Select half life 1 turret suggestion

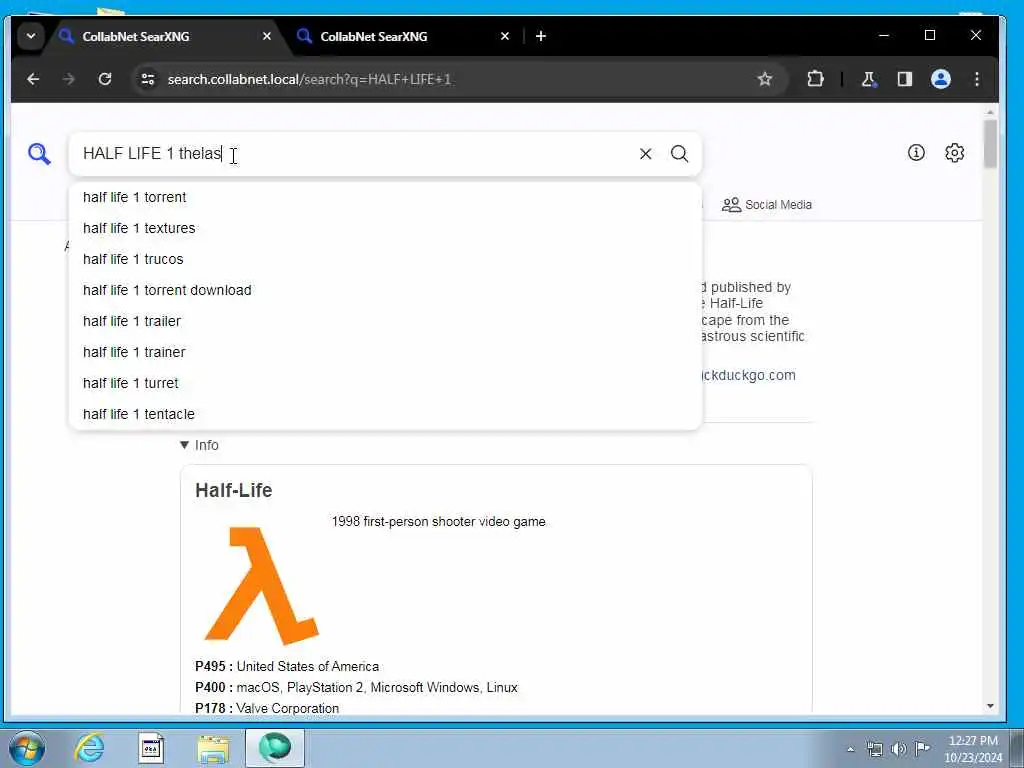click(x=385, y=383)
